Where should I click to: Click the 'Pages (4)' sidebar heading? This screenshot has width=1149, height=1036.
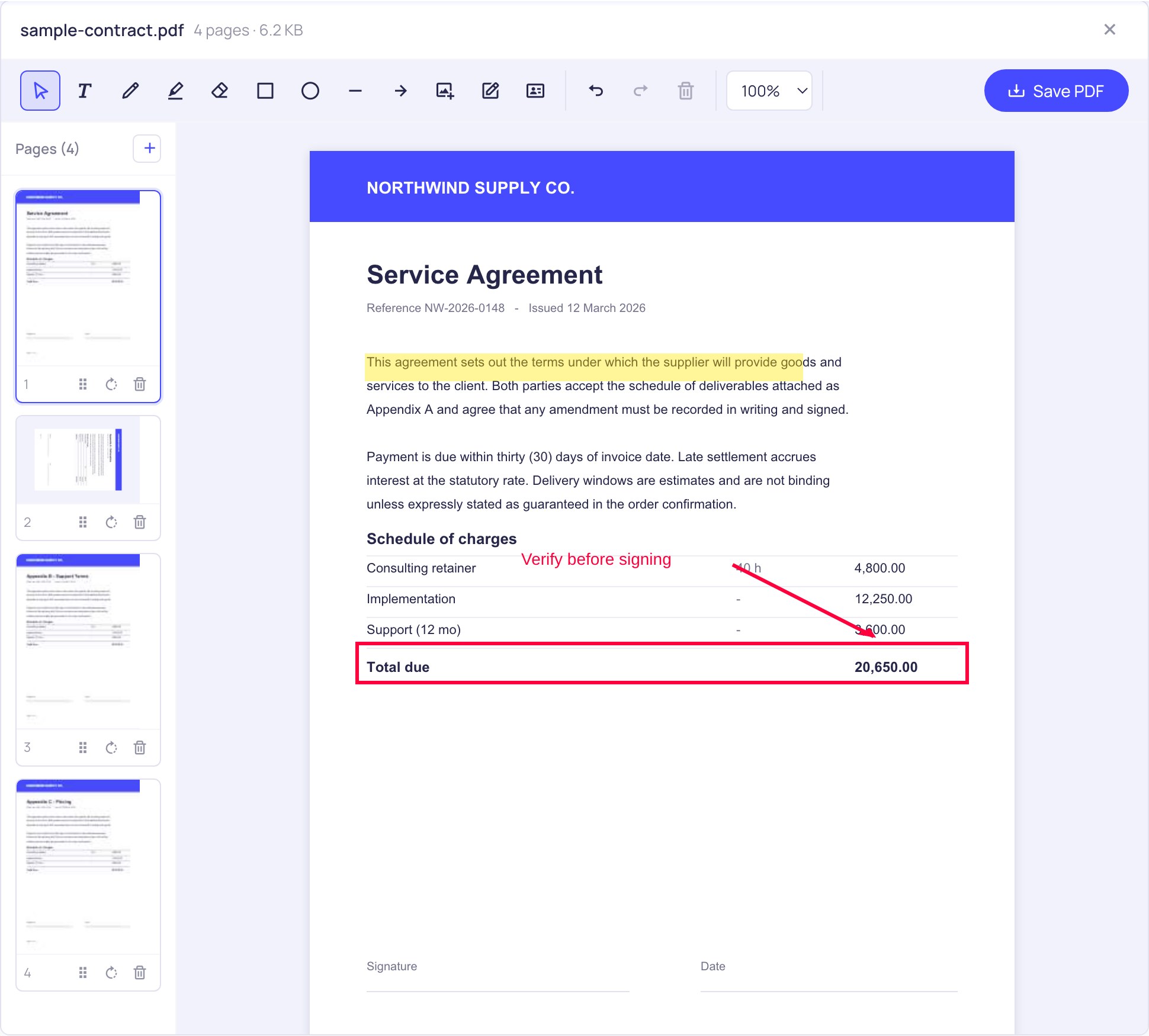coord(47,149)
